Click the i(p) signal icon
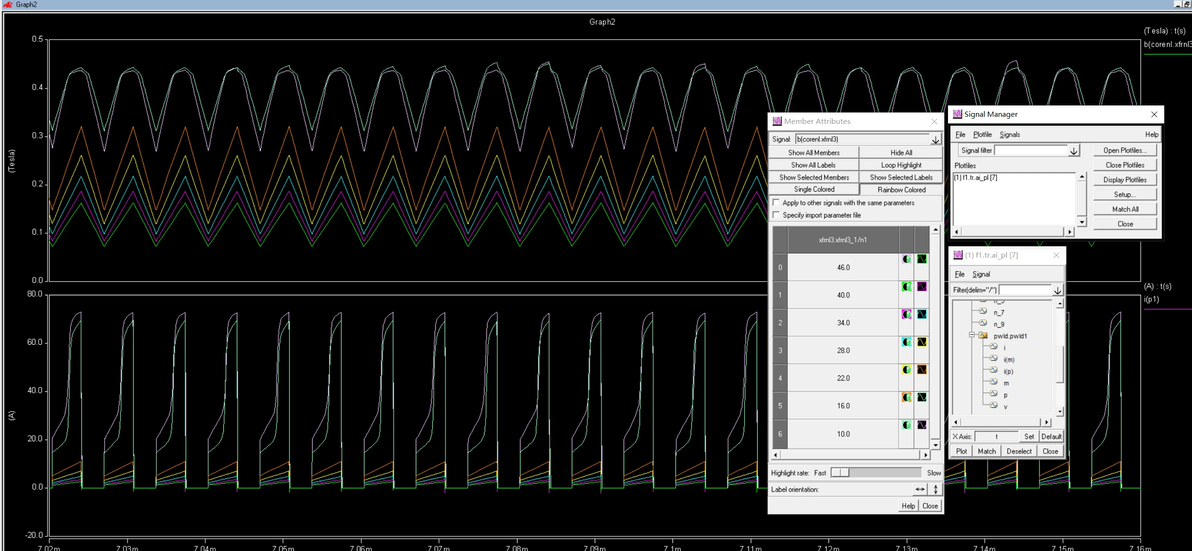Screen dimensions: 1192x551 point(994,371)
